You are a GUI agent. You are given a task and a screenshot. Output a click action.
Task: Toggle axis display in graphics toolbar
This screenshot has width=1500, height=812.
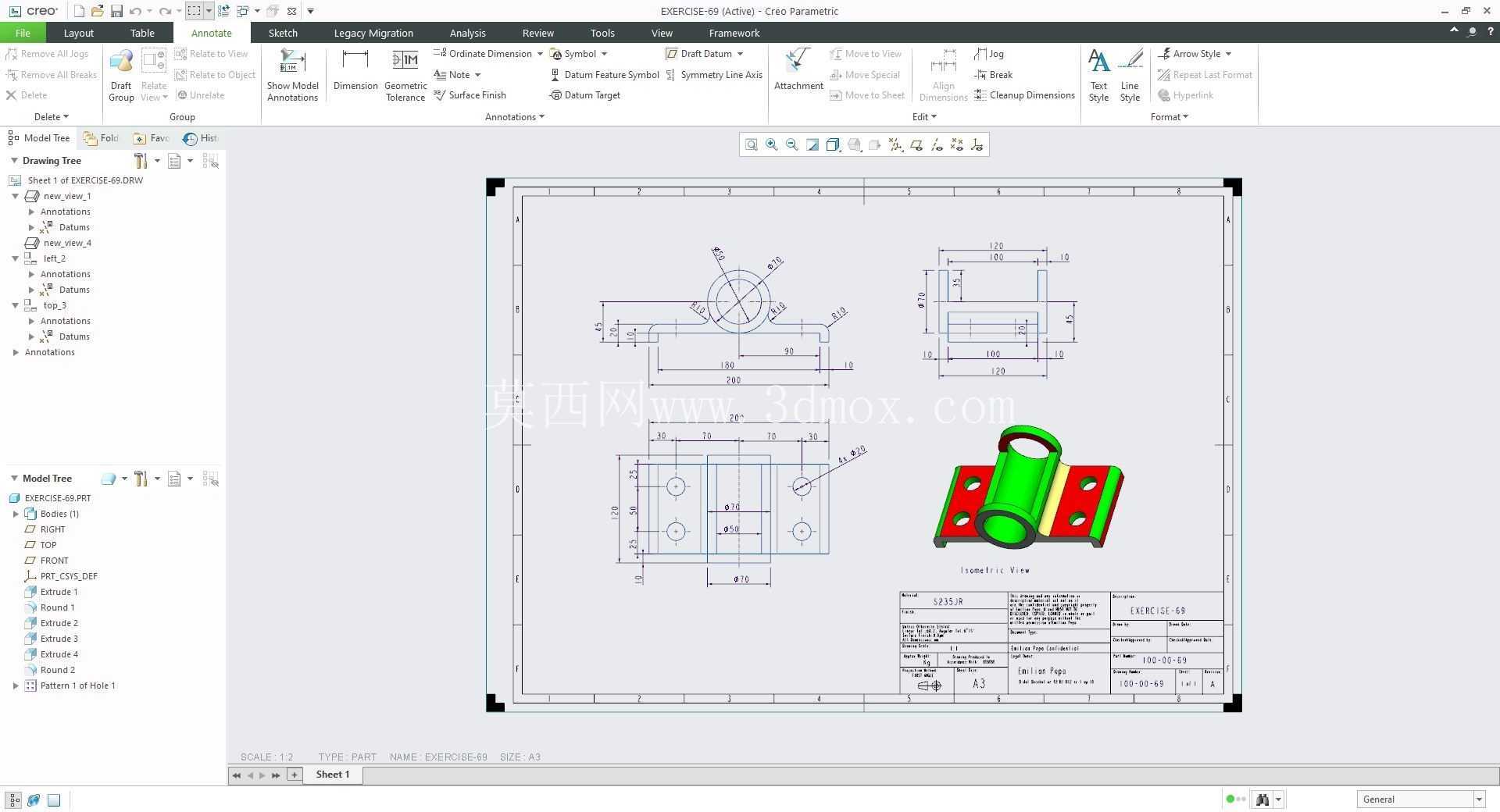(x=936, y=144)
